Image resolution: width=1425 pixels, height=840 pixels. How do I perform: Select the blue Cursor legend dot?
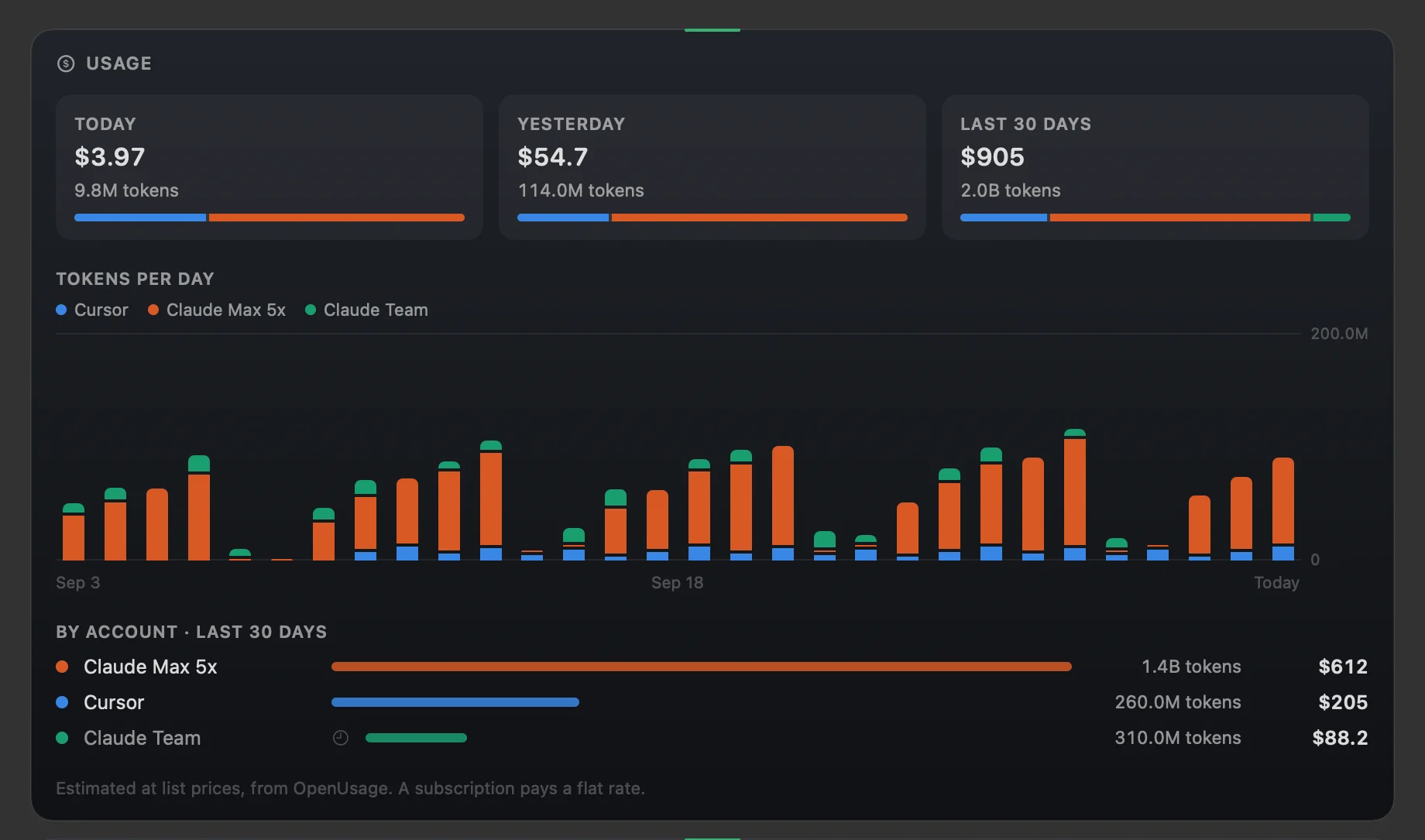coord(61,310)
